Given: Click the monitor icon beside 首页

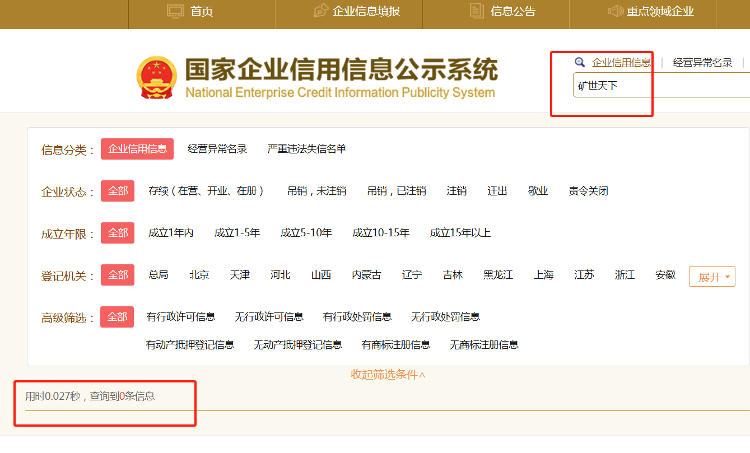Looking at the screenshot, I should (x=175, y=11).
